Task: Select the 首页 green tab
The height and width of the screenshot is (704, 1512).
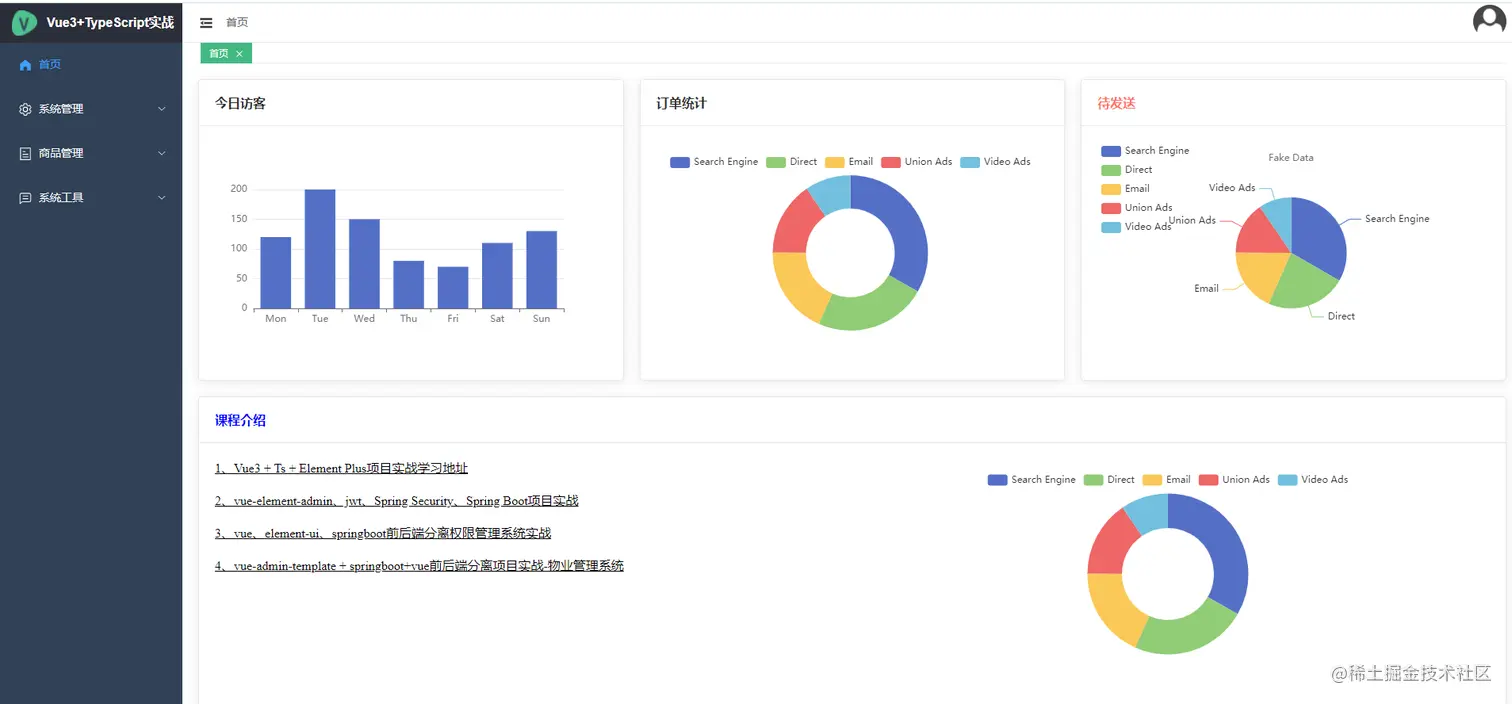Action: coord(226,54)
